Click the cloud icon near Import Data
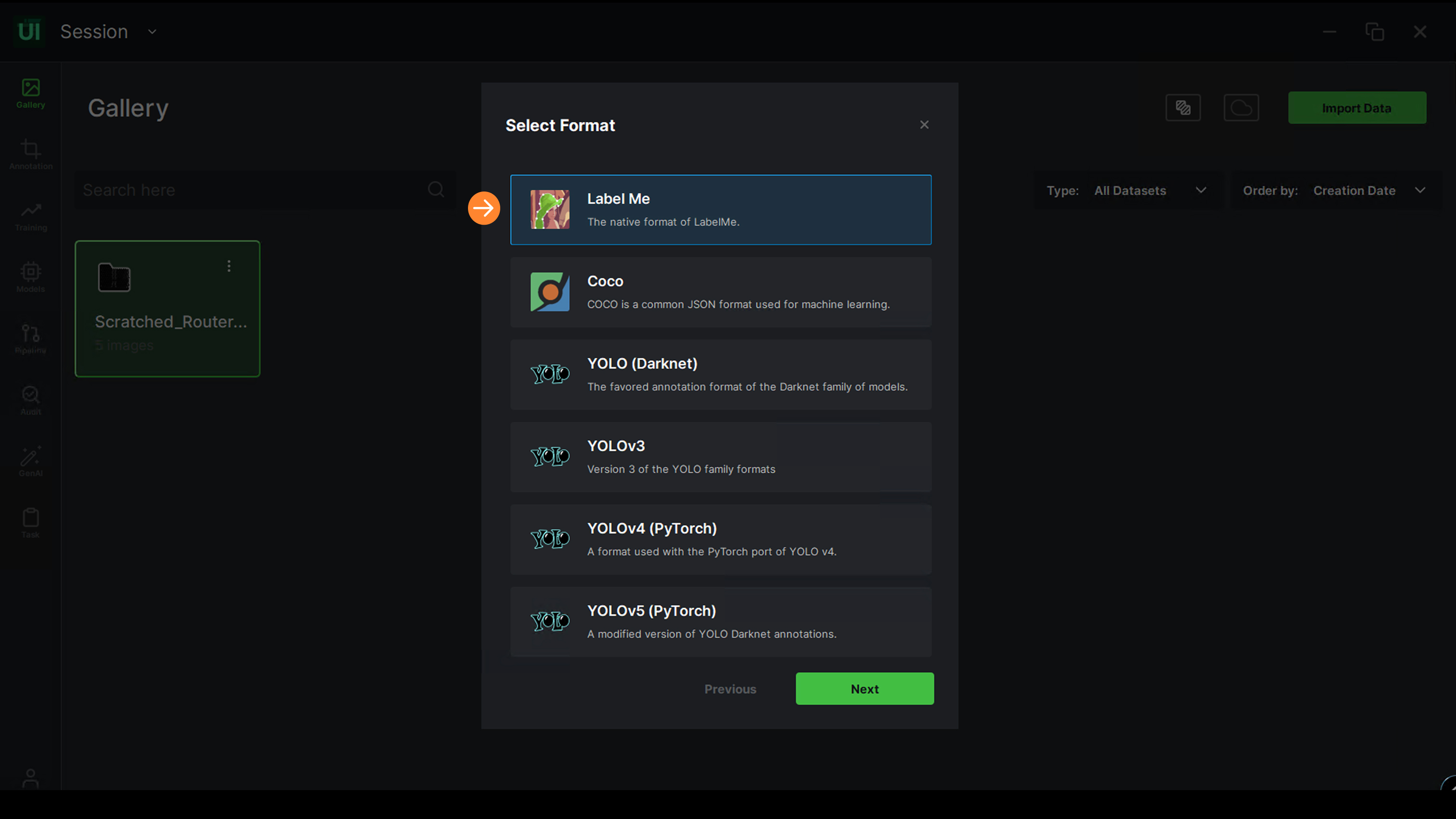The image size is (1456, 819). tap(1241, 107)
